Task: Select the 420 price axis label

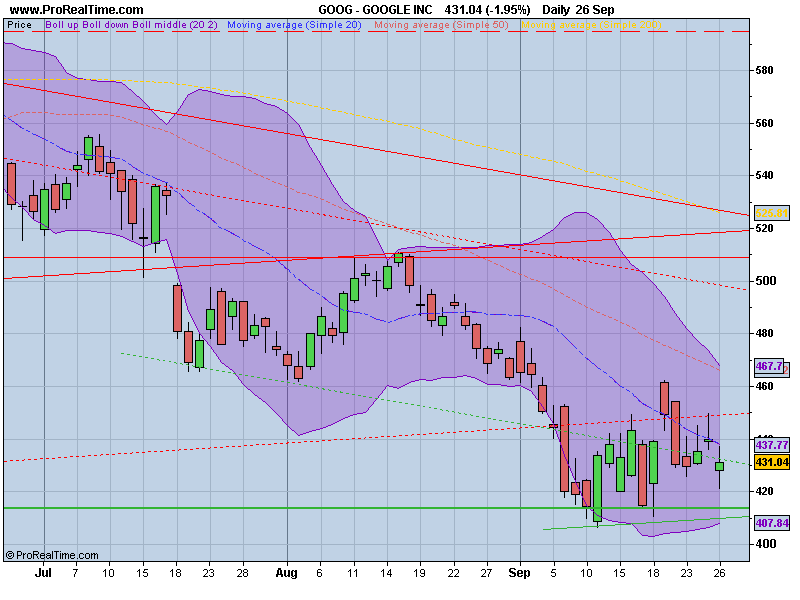Action: [764, 491]
